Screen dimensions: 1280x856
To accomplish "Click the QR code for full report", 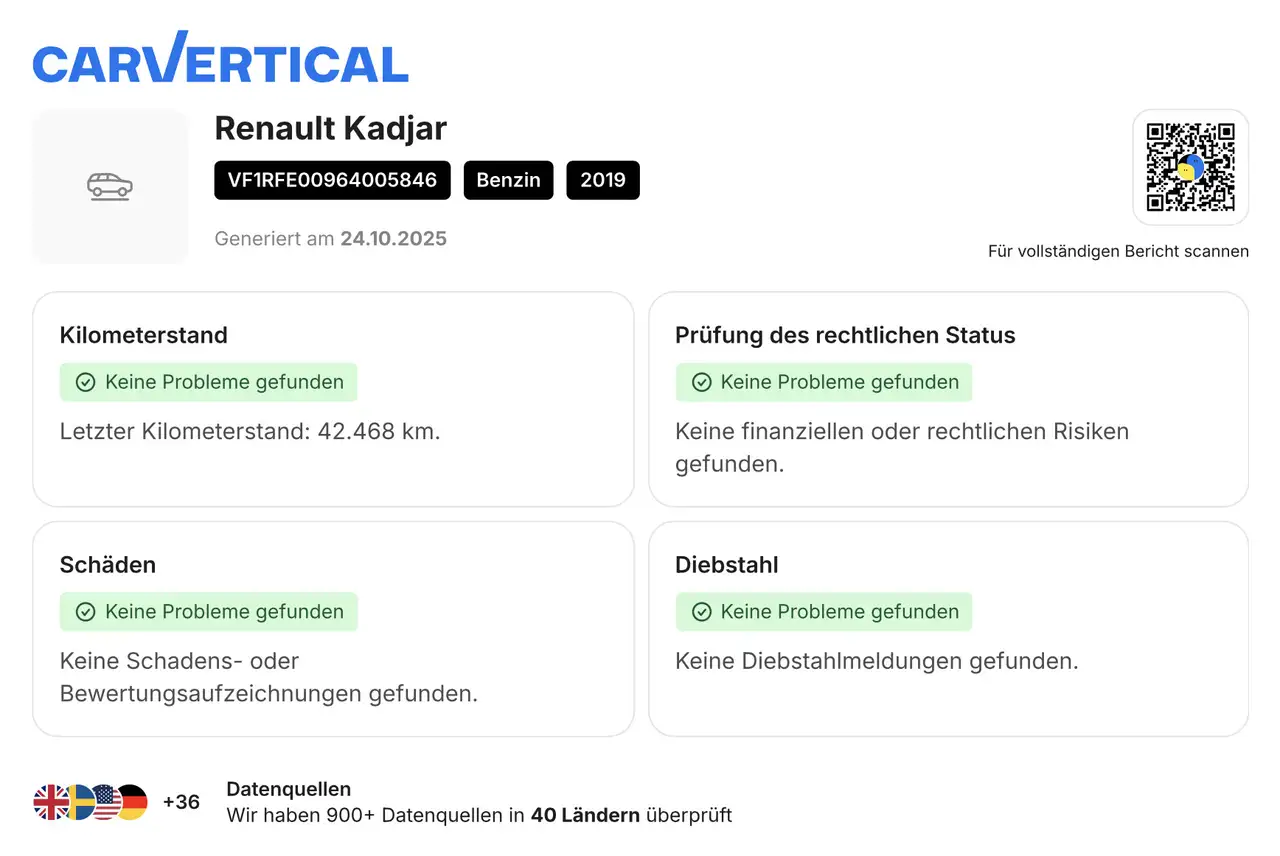I will tap(1190, 167).
